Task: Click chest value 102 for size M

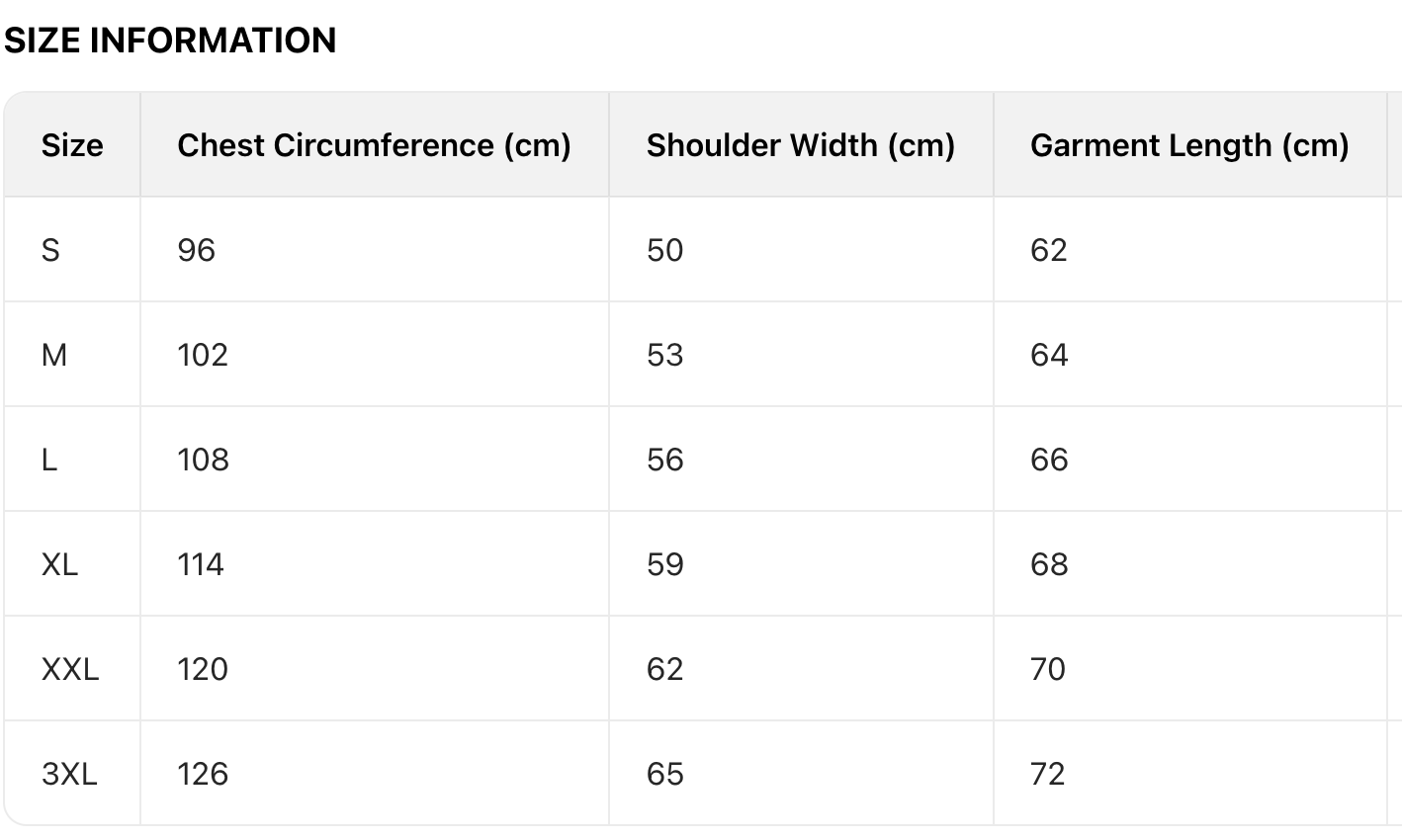Action: 203,355
